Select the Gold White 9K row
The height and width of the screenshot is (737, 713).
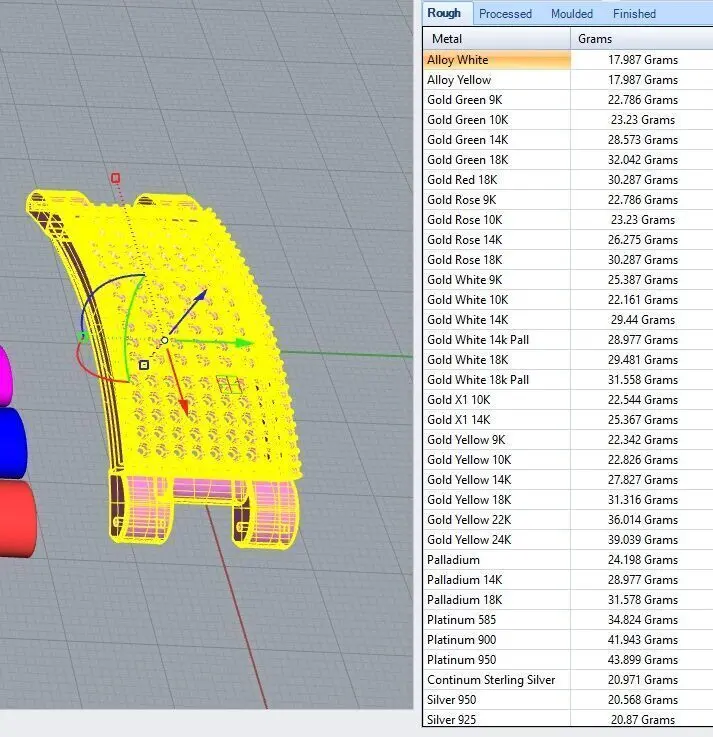568,280
